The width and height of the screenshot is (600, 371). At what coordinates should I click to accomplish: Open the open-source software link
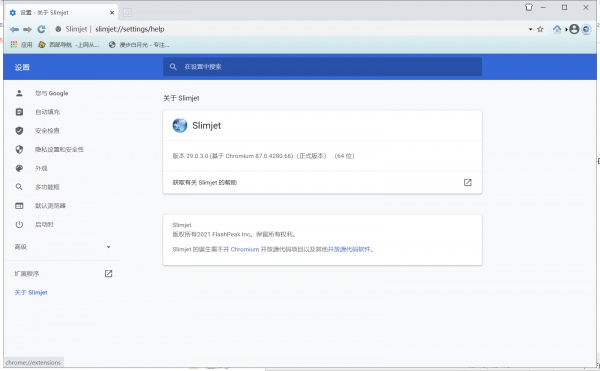click(349, 249)
